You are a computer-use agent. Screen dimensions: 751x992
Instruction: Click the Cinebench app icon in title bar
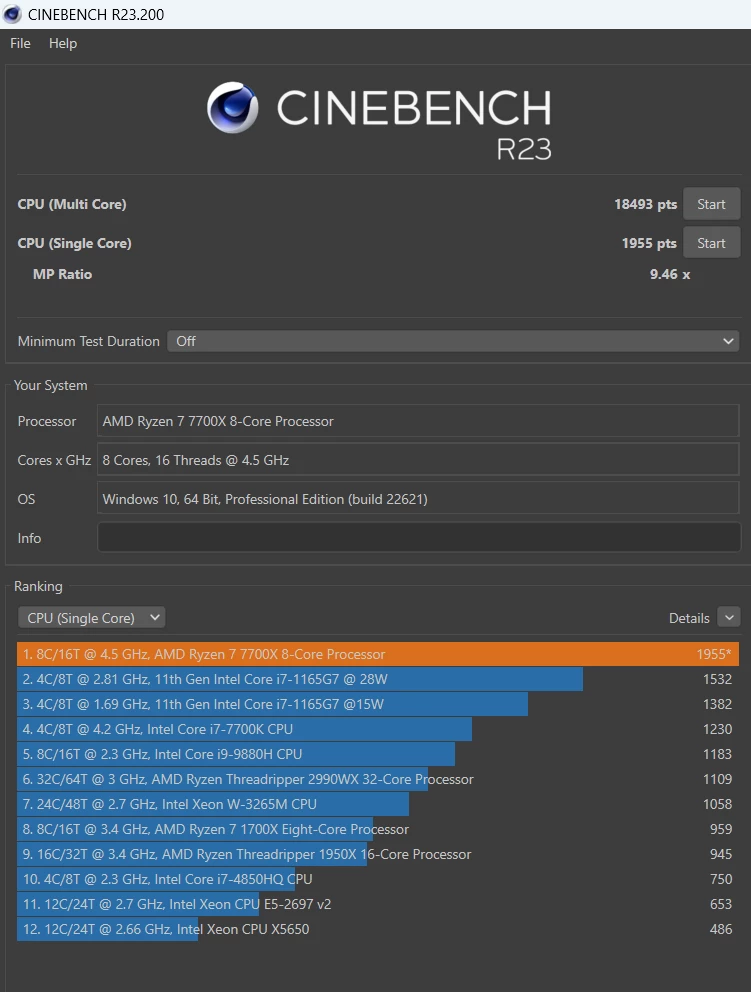click(x=11, y=14)
